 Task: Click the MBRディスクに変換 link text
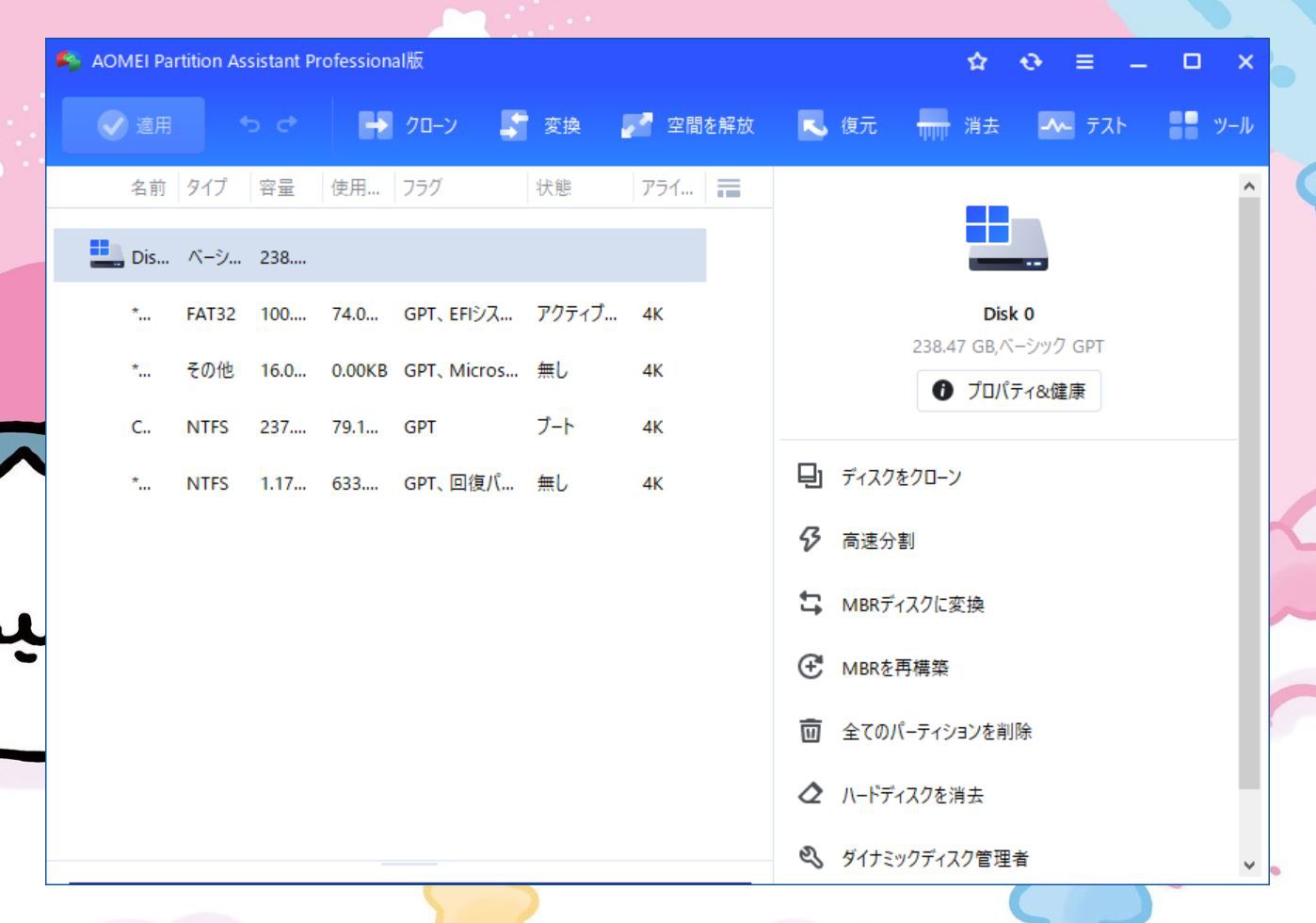(912, 605)
